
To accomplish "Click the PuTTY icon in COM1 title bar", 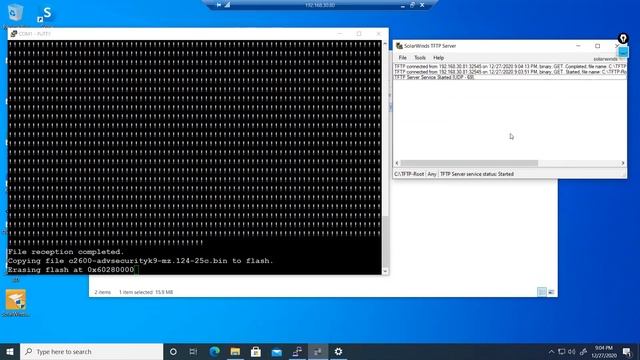I will (14, 34).
